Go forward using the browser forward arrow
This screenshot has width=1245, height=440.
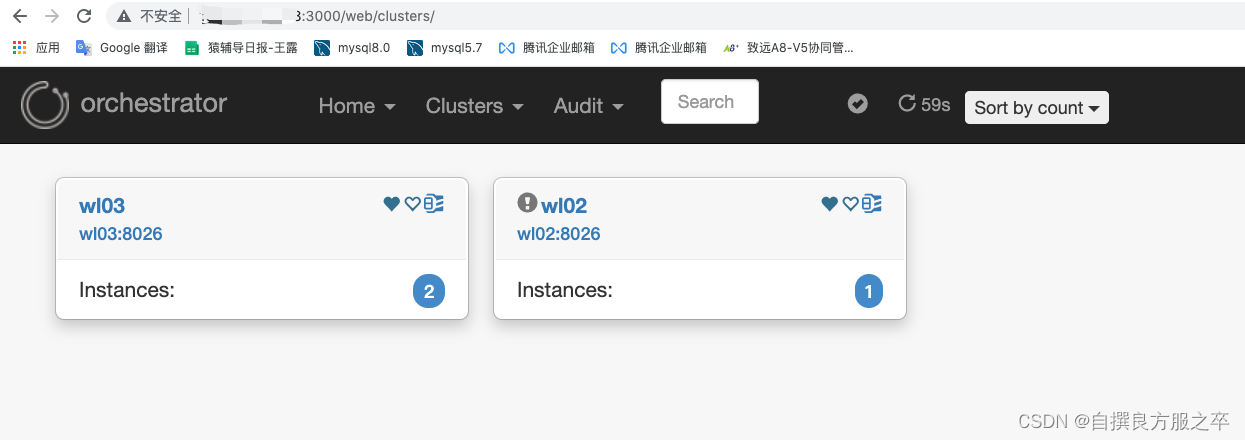tap(52, 16)
